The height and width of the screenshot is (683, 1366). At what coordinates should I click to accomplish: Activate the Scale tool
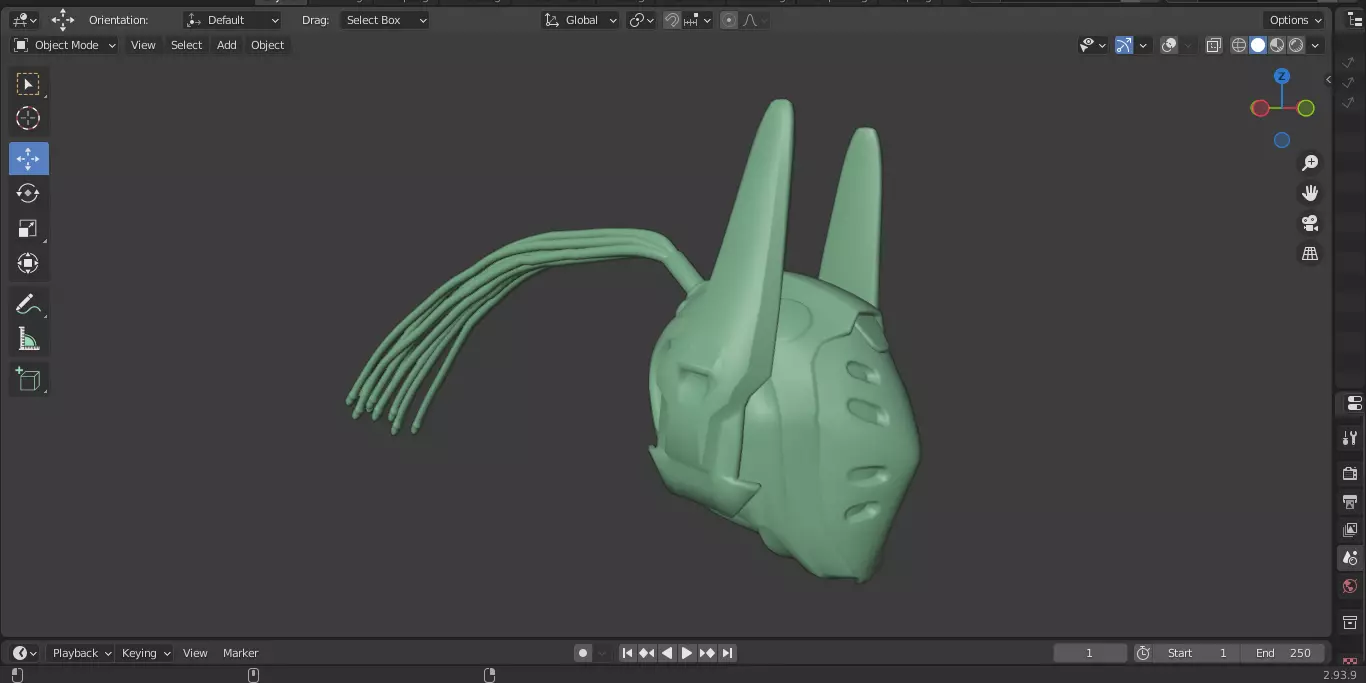[x=28, y=228]
